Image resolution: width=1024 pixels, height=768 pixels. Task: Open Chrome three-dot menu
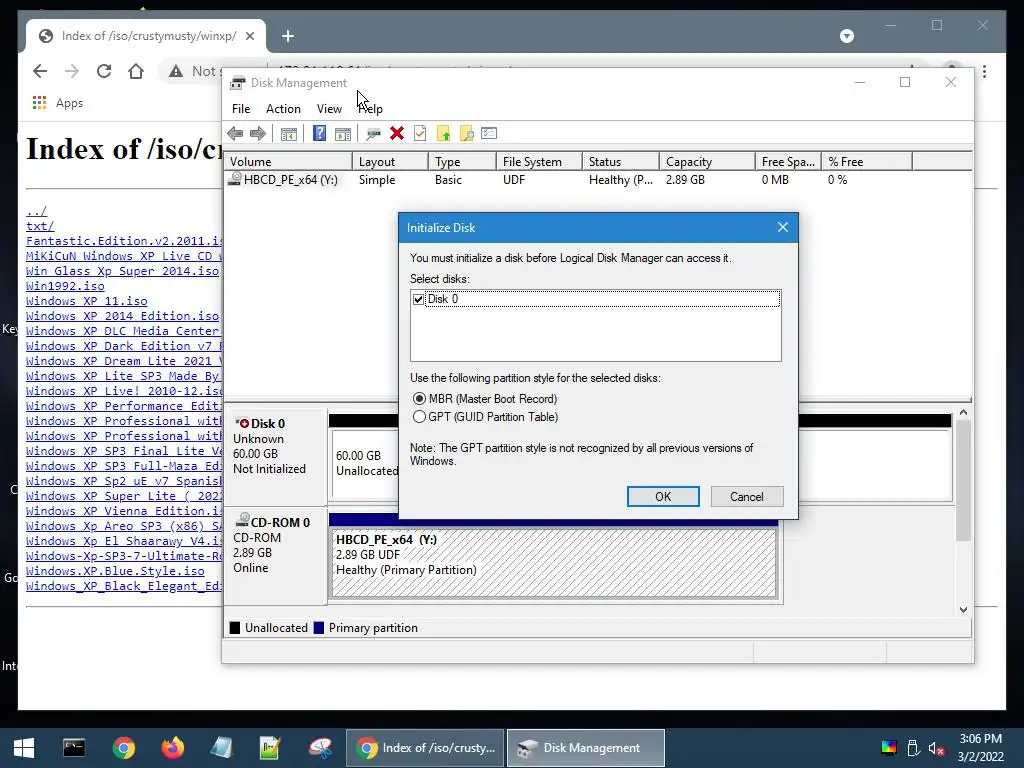tap(984, 71)
